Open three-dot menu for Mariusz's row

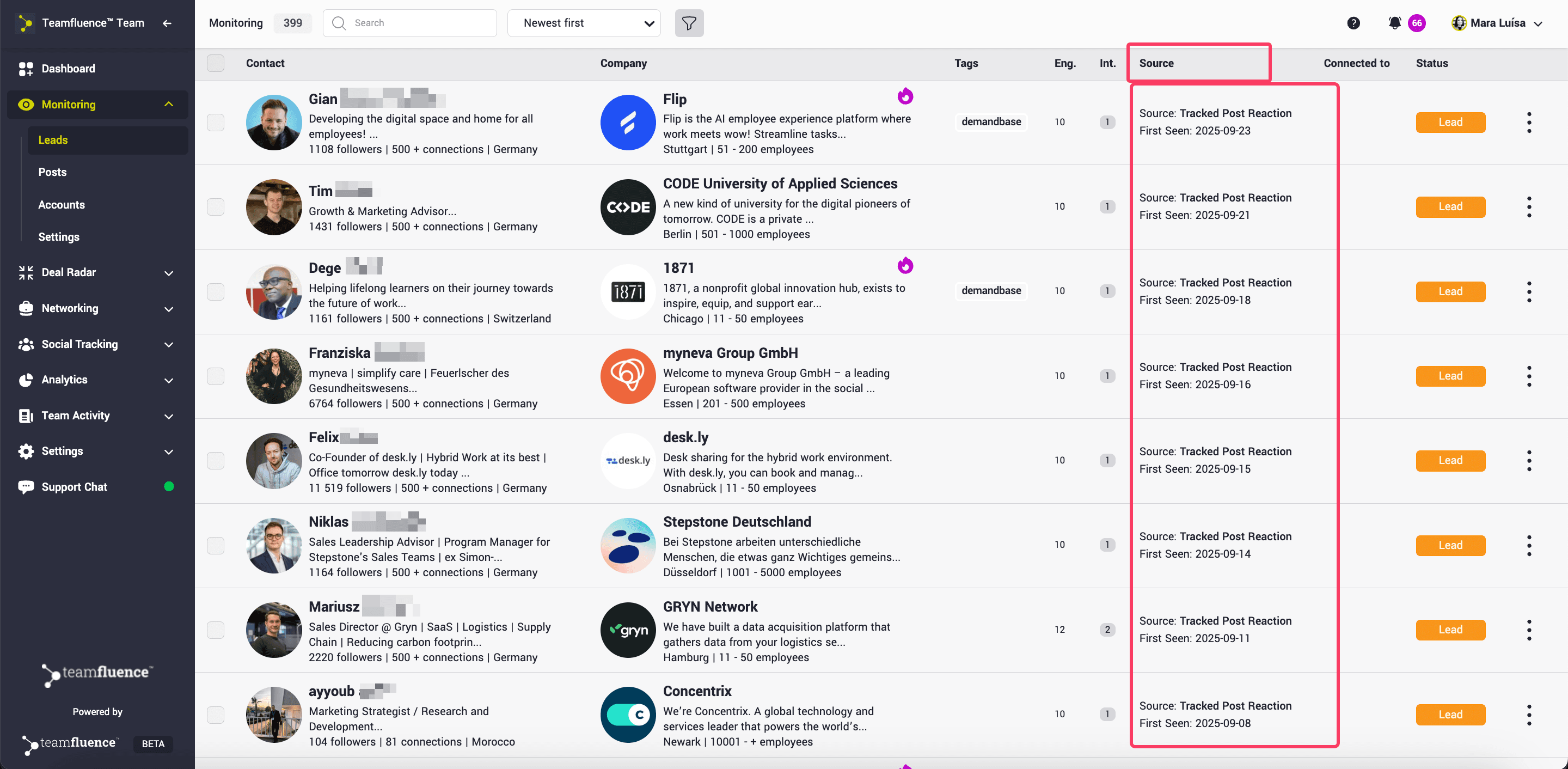(x=1528, y=630)
